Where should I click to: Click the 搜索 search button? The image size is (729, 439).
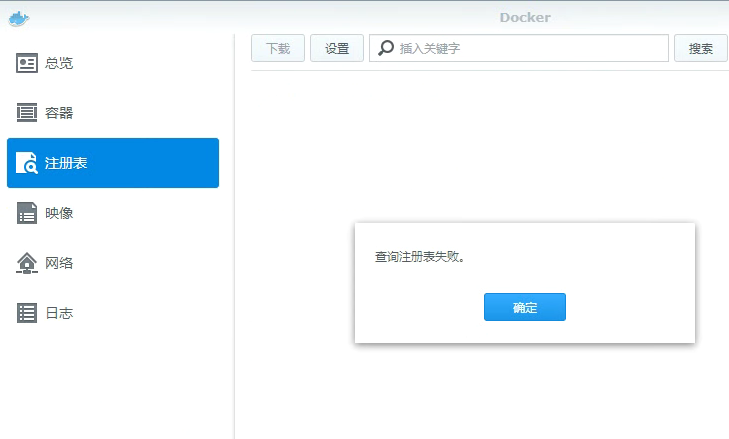701,48
